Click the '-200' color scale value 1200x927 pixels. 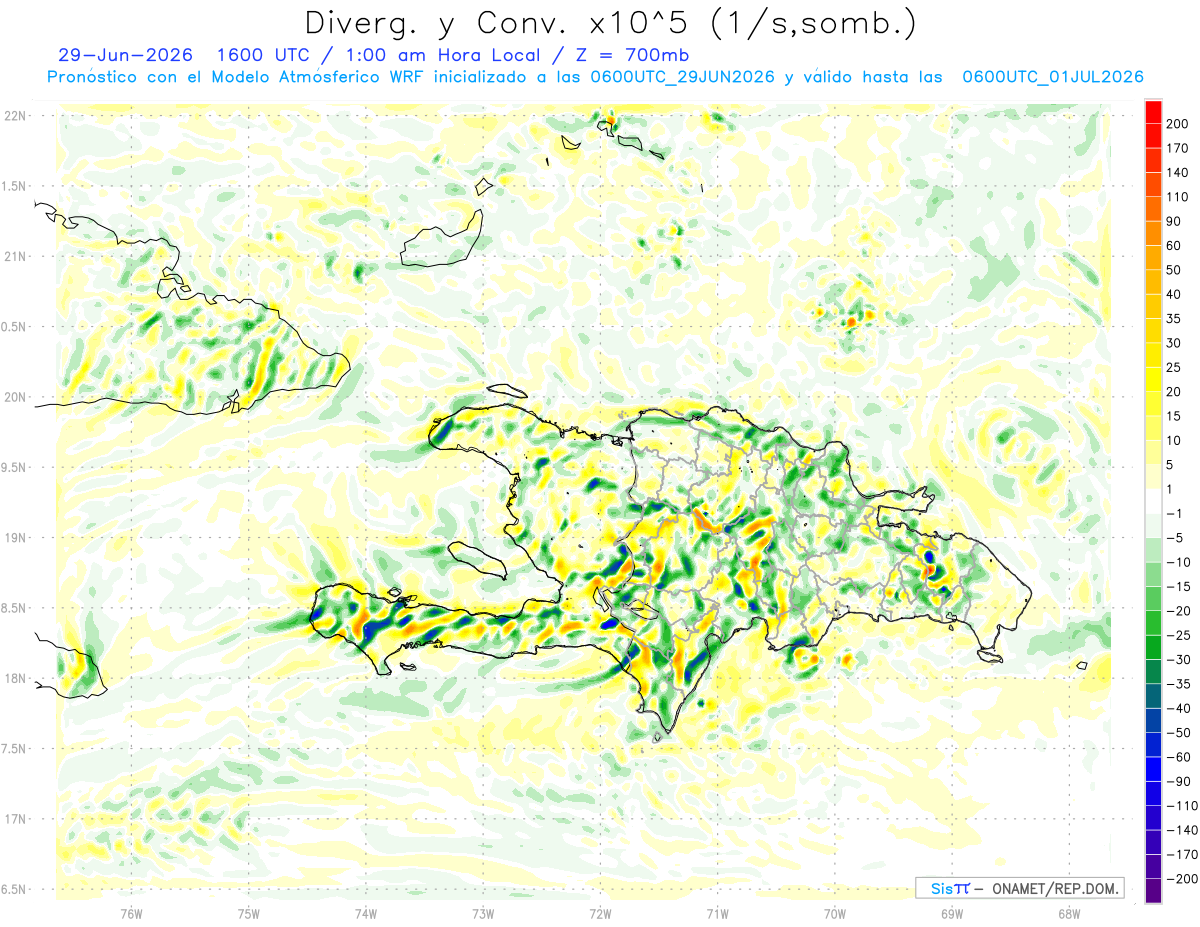point(1180,878)
